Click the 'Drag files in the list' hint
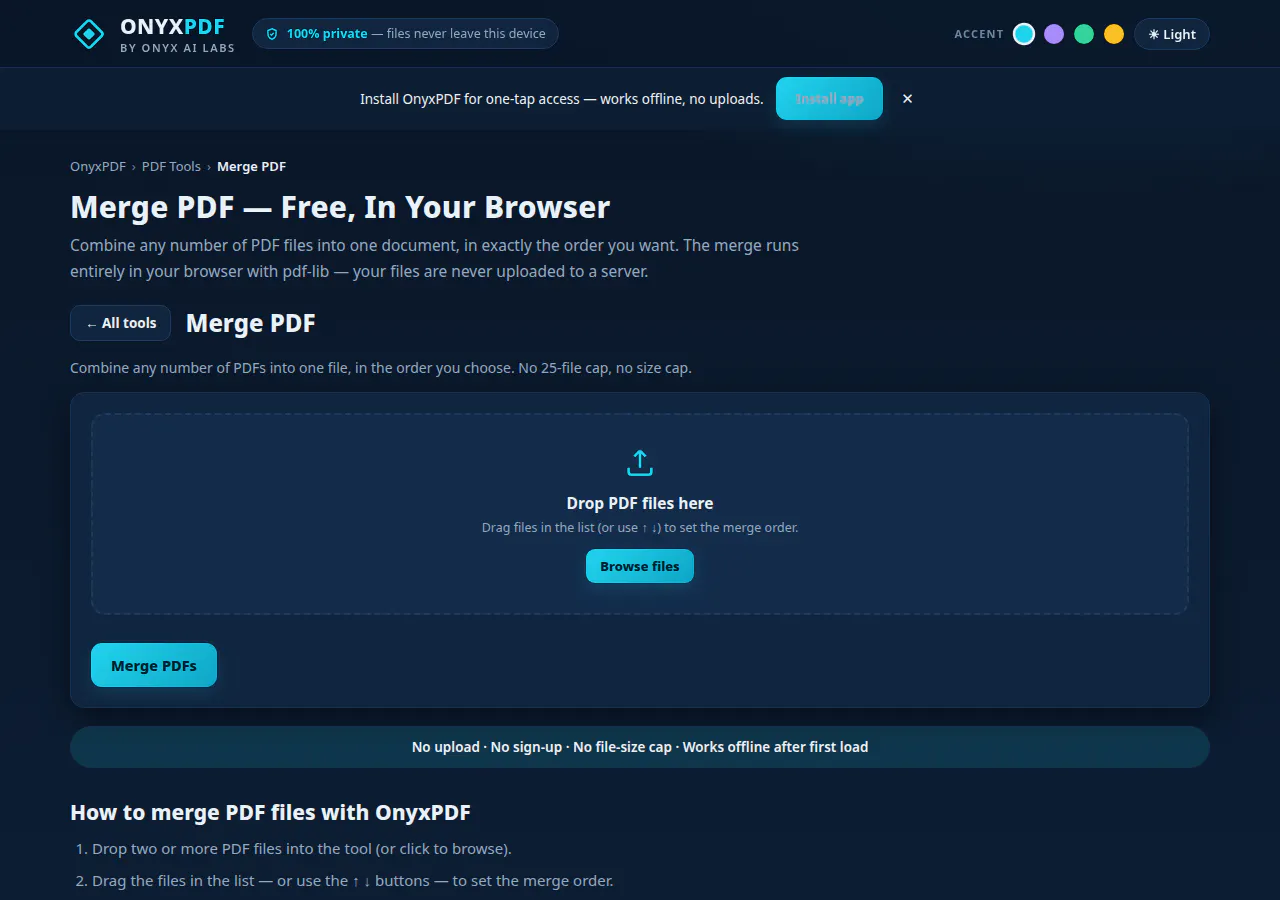The image size is (1280, 900). [640, 527]
